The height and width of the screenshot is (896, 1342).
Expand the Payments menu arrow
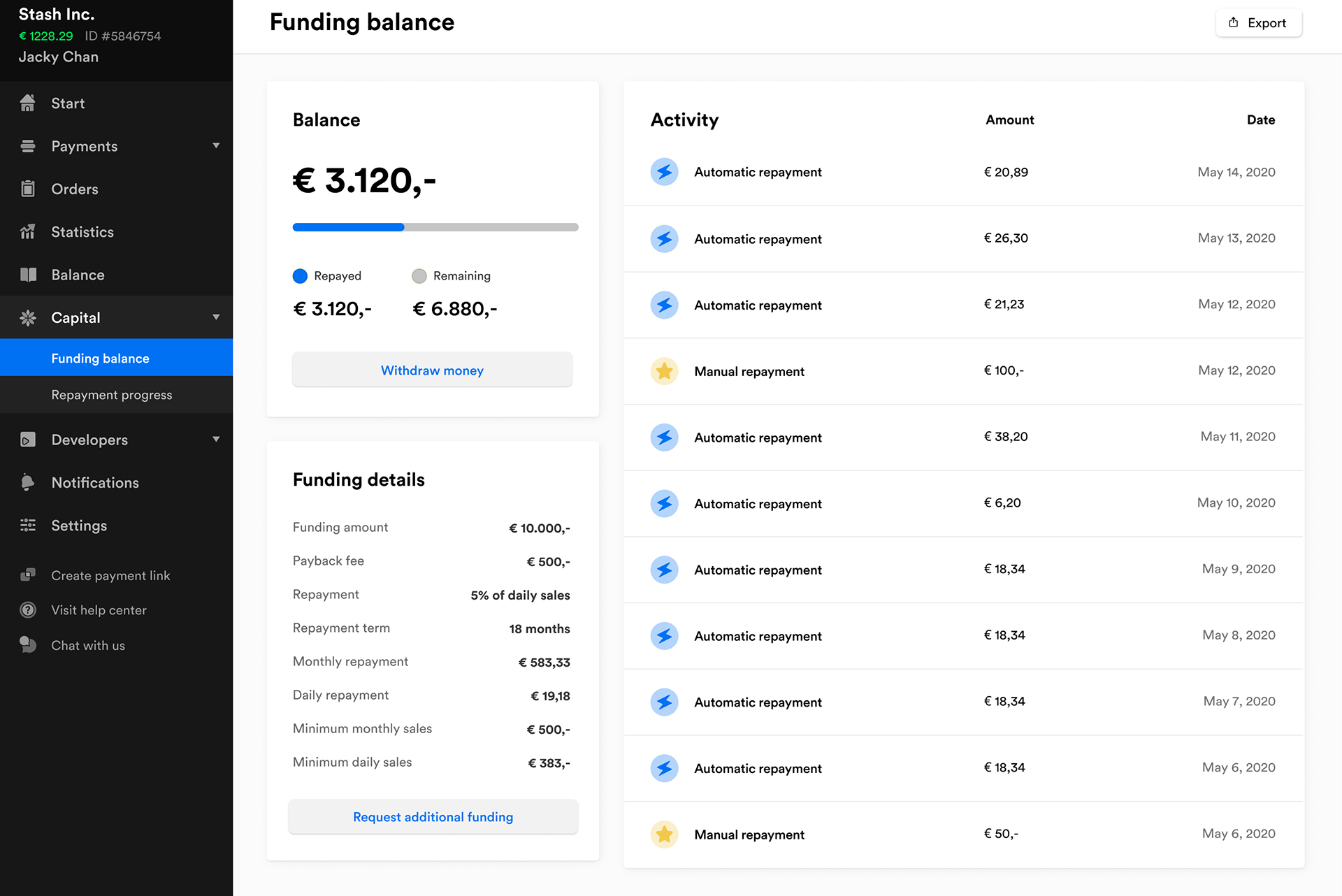click(x=216, y=145)
